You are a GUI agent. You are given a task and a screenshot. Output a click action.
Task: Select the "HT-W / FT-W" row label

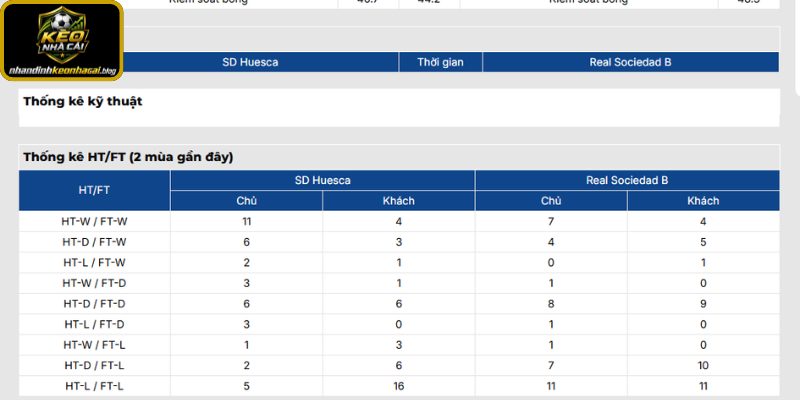94,222
